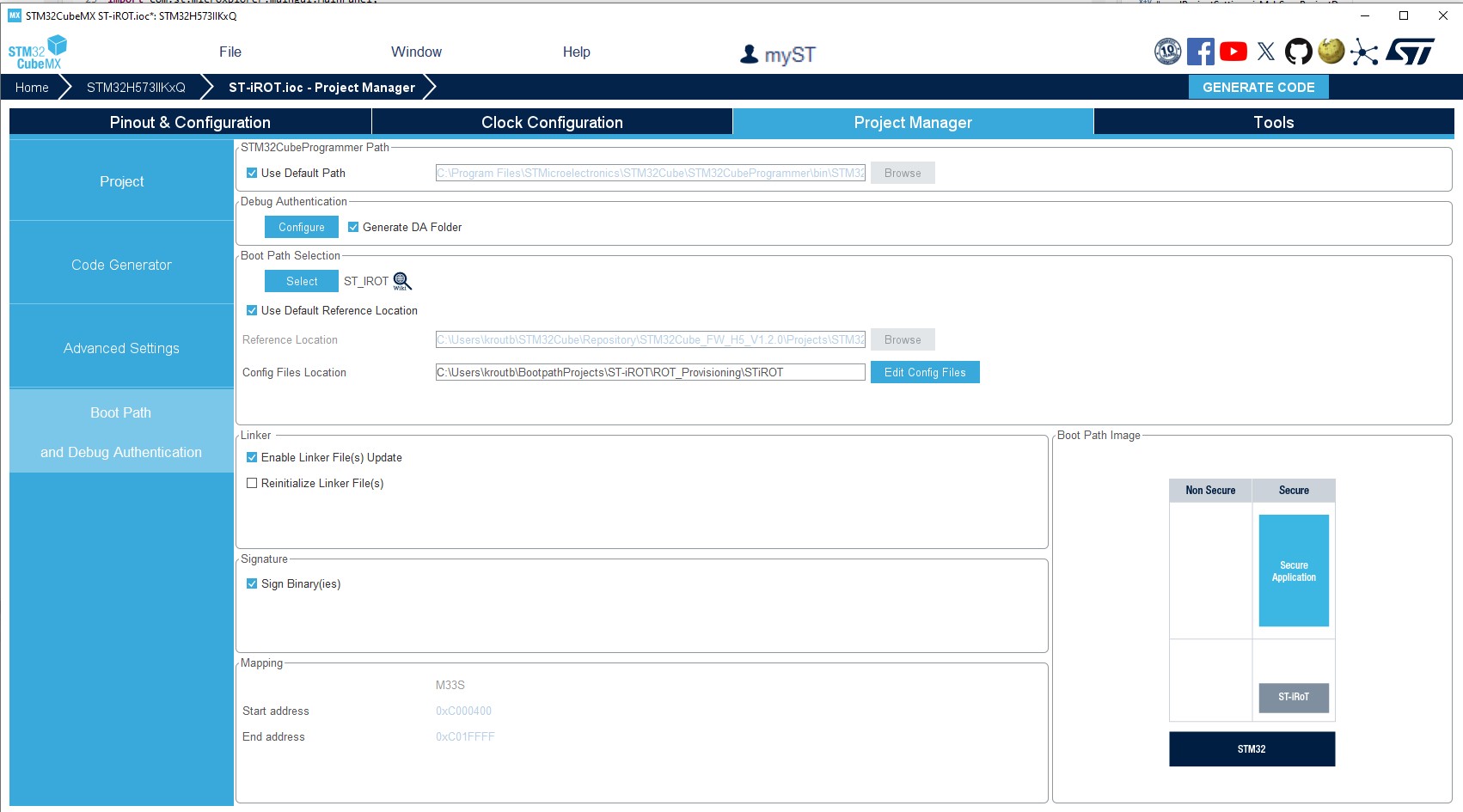The image size is (1463, 812).
Task: Click the 10th anniversary badge icon
Action: [x=1167, y=52]
